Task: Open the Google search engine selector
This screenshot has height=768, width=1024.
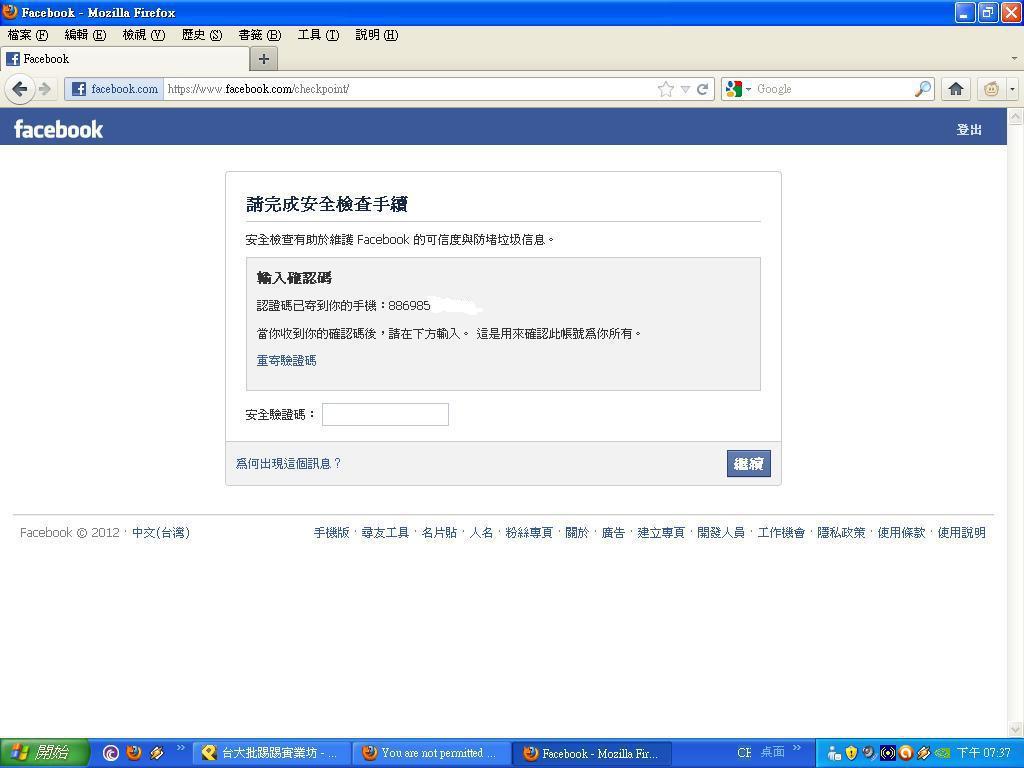Action: click(739, 89)
